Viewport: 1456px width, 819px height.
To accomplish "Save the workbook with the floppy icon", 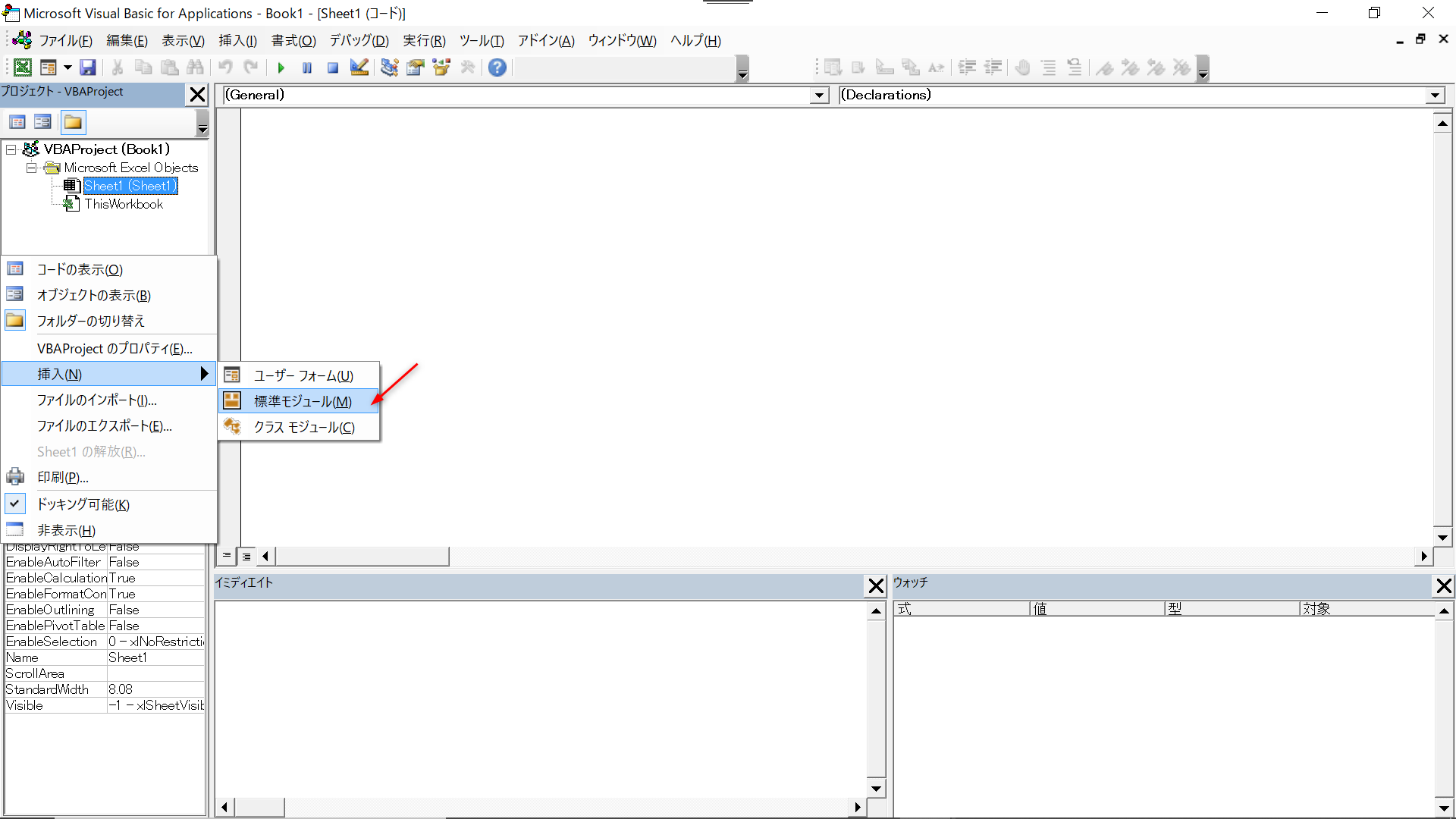I will 88,67.
